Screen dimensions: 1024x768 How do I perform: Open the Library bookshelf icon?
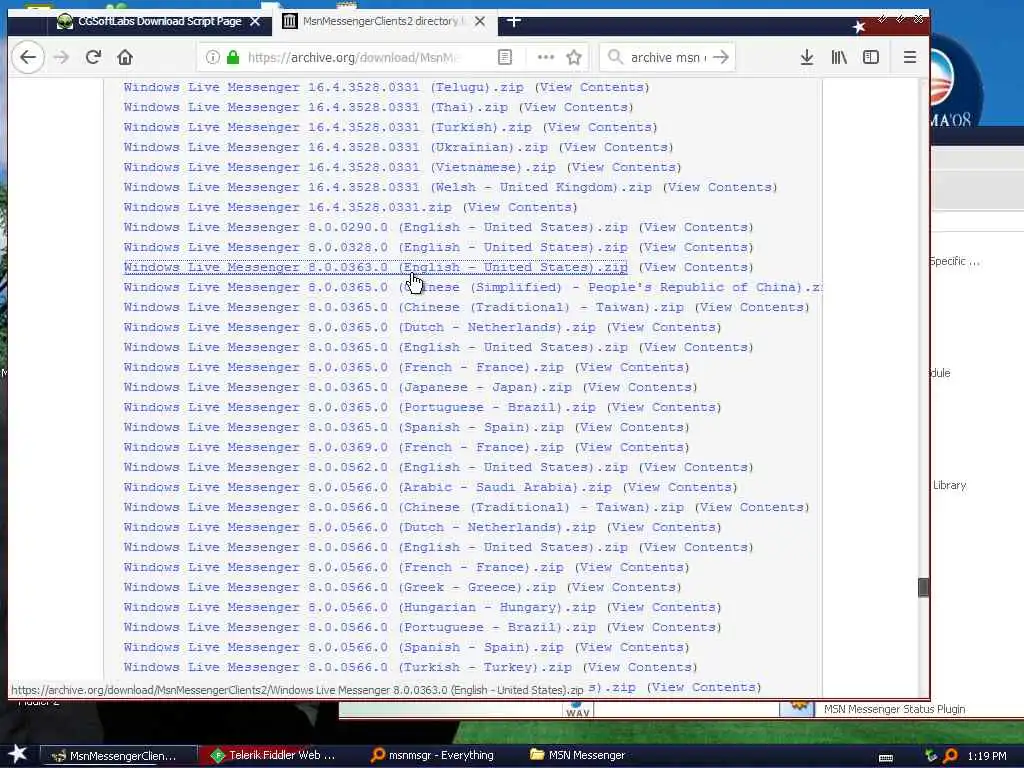coord(839,57)
